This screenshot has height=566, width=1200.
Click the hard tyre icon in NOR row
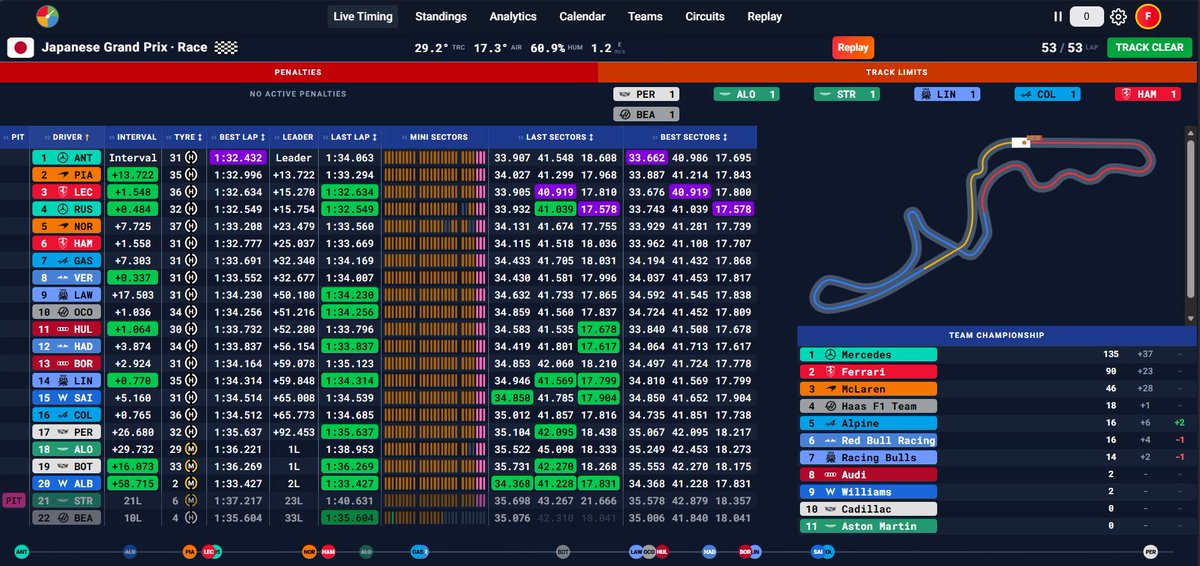point(191,226)
